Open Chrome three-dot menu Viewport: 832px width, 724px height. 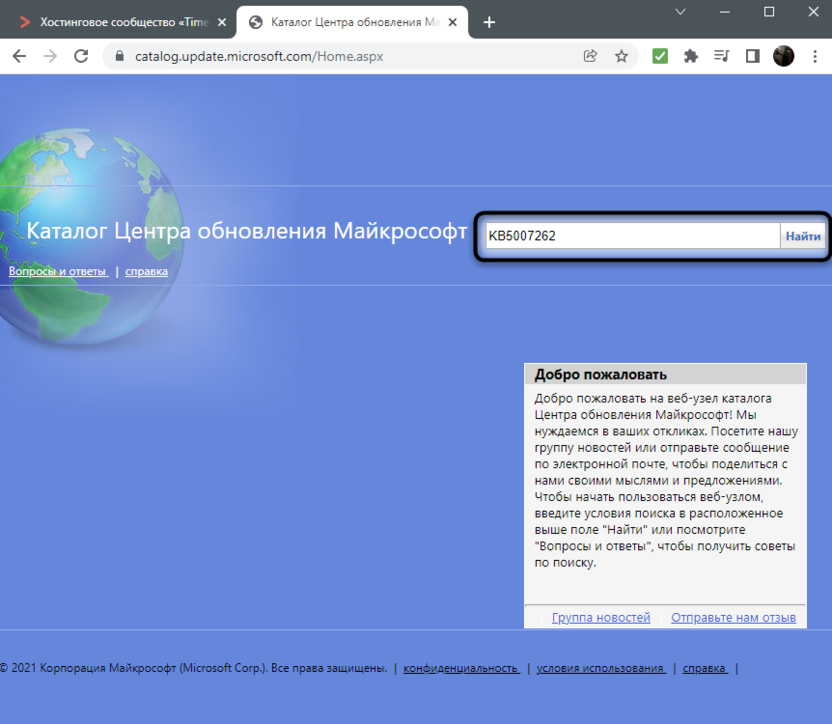click(813, 57)
